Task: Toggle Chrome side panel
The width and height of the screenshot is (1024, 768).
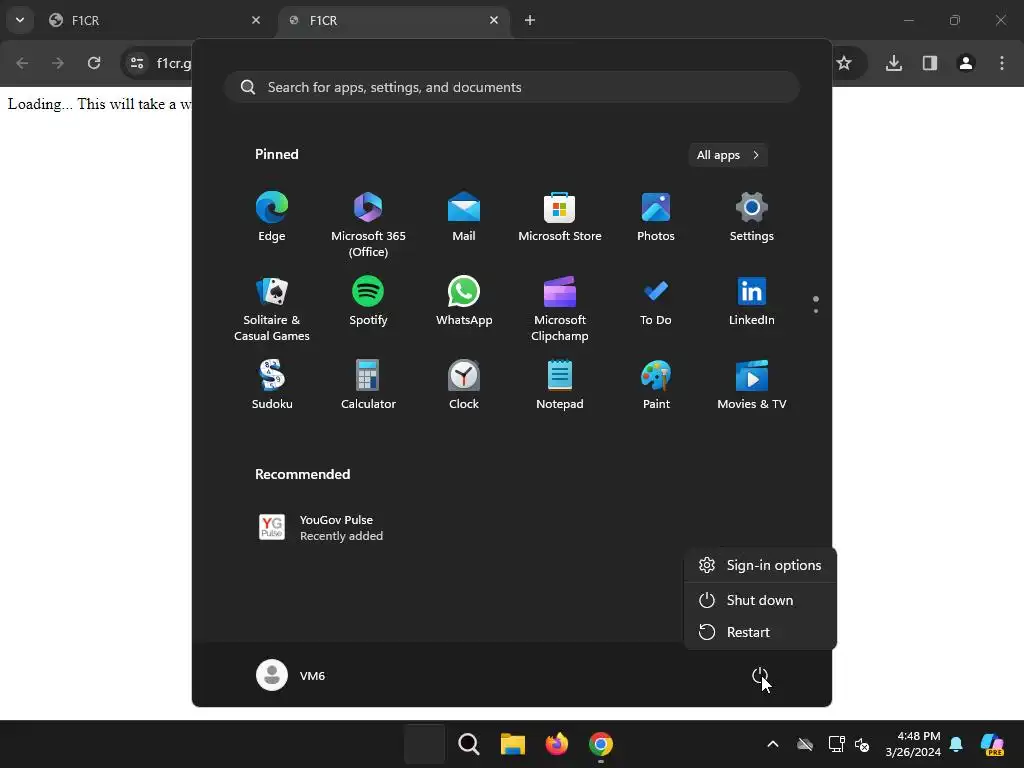Action: [x=930, y=63]
